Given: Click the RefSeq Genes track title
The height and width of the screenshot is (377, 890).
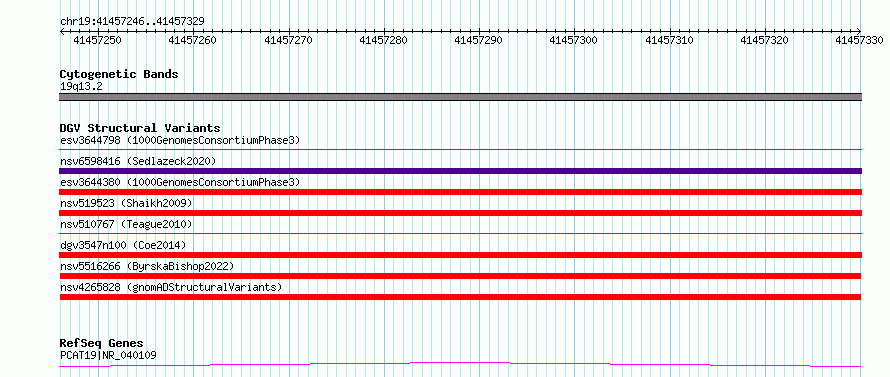Looking at the screenshot, I should (x=101, y=344).
